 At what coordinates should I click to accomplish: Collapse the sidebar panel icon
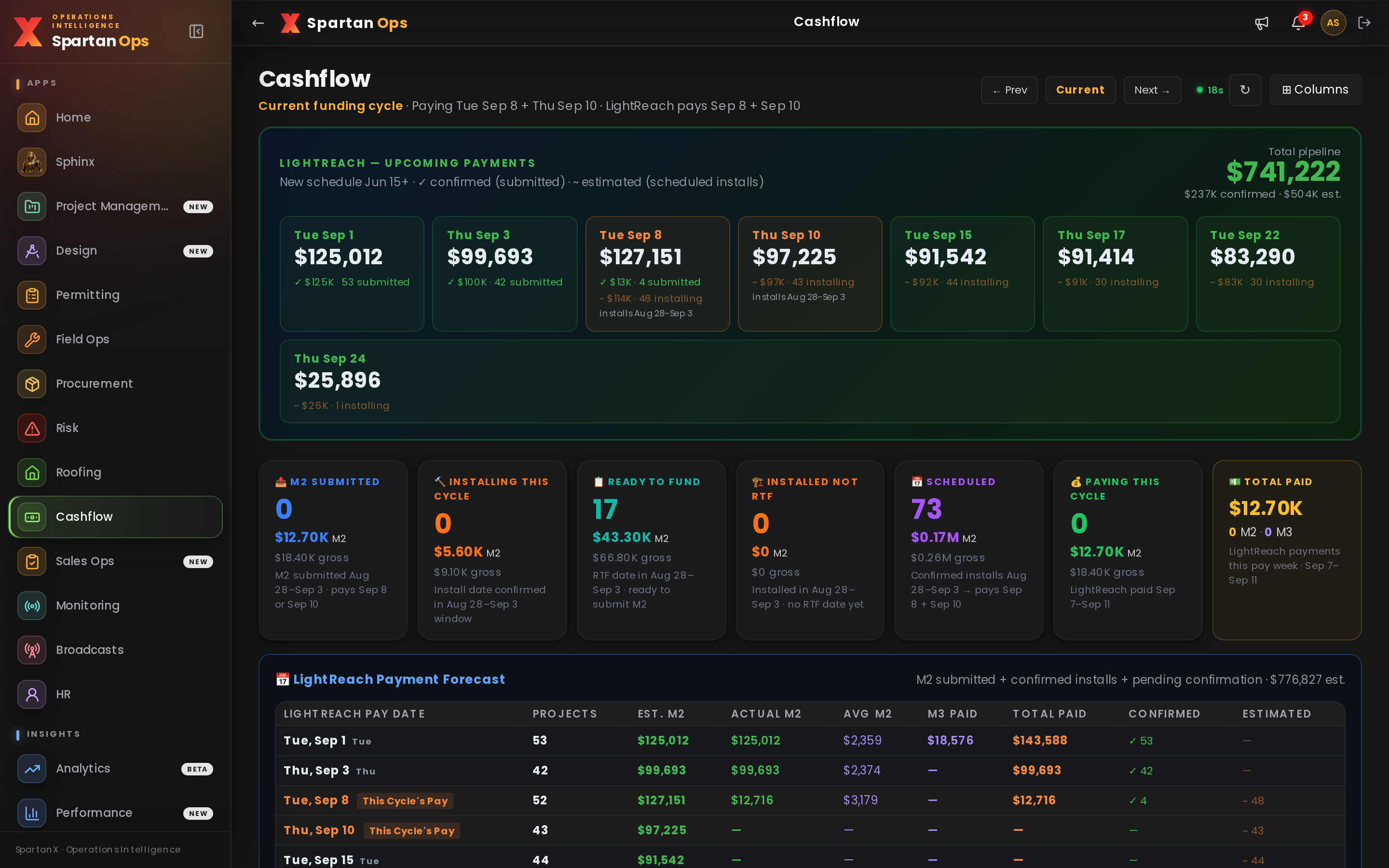(x=196, y=31)
